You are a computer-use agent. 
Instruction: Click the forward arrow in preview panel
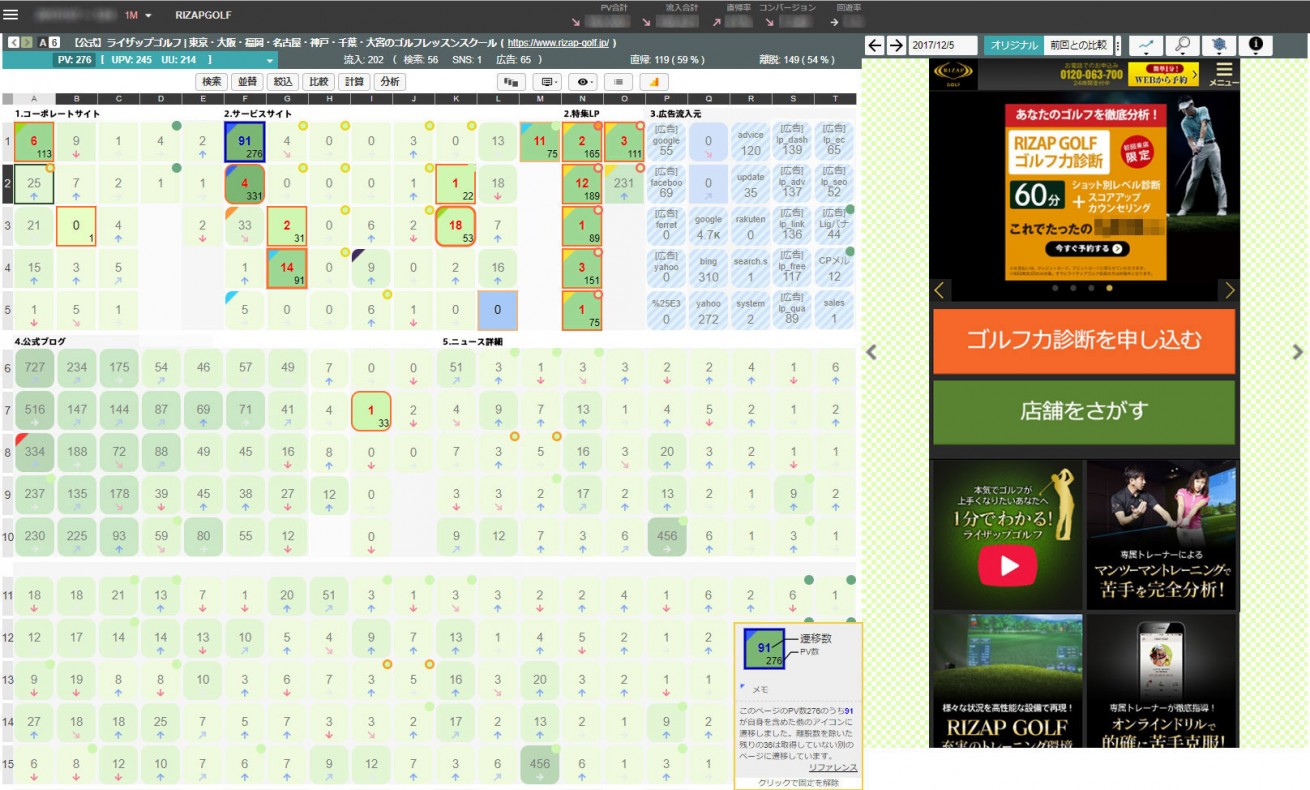click(896, 45)
